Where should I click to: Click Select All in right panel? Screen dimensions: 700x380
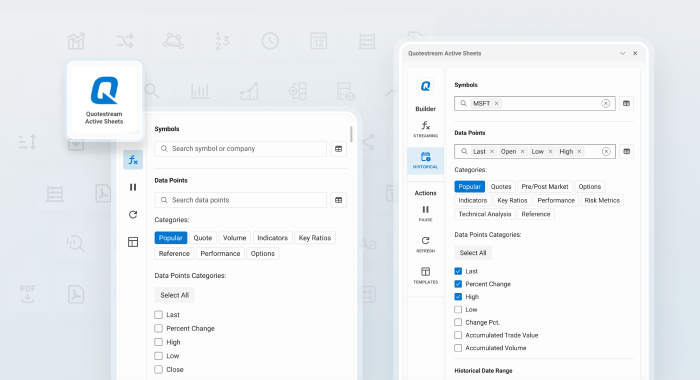click(473, 253)
